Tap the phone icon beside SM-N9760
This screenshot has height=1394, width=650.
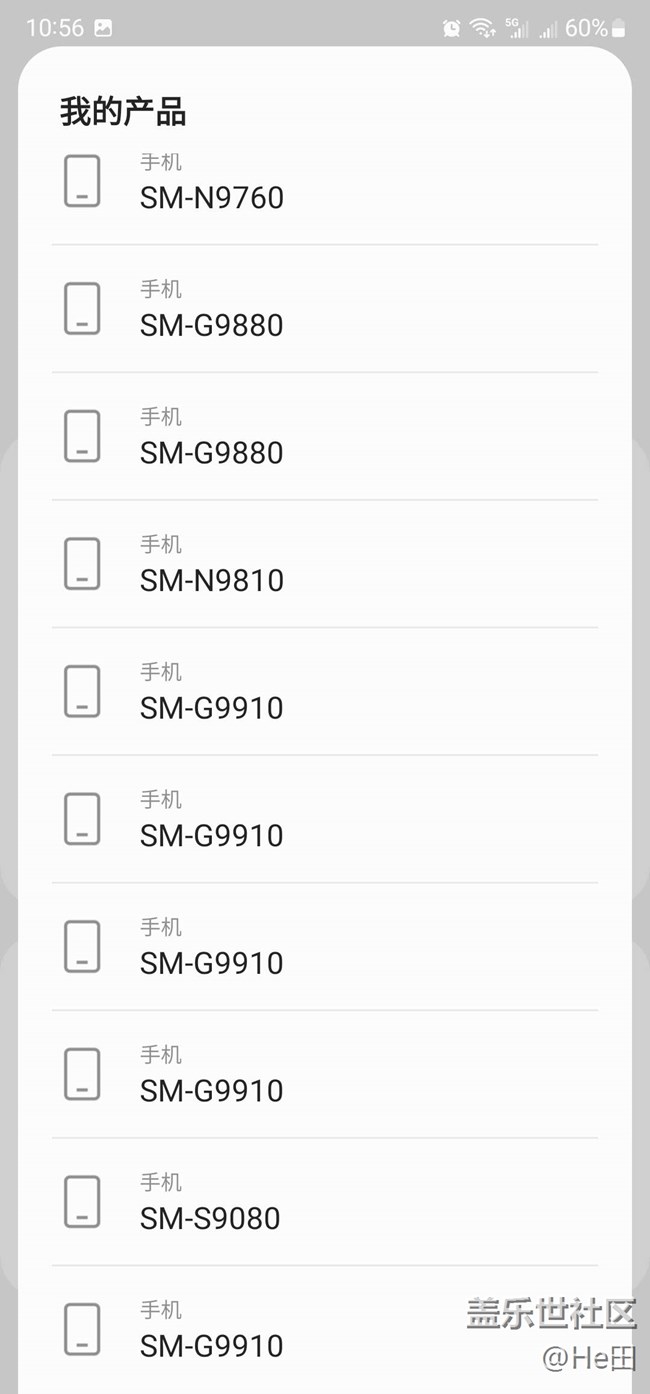82,181
